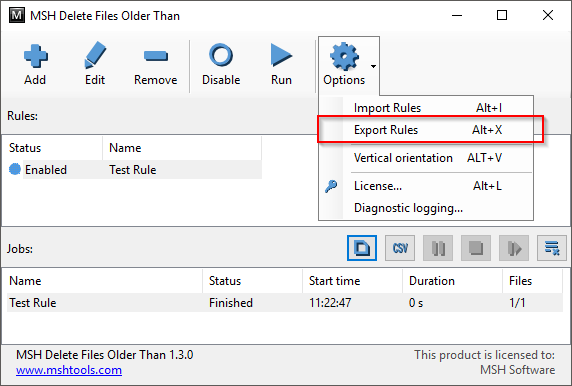Click the job details window icon
Viewport: 572px width, 386px height.
(x=362, y=248)
